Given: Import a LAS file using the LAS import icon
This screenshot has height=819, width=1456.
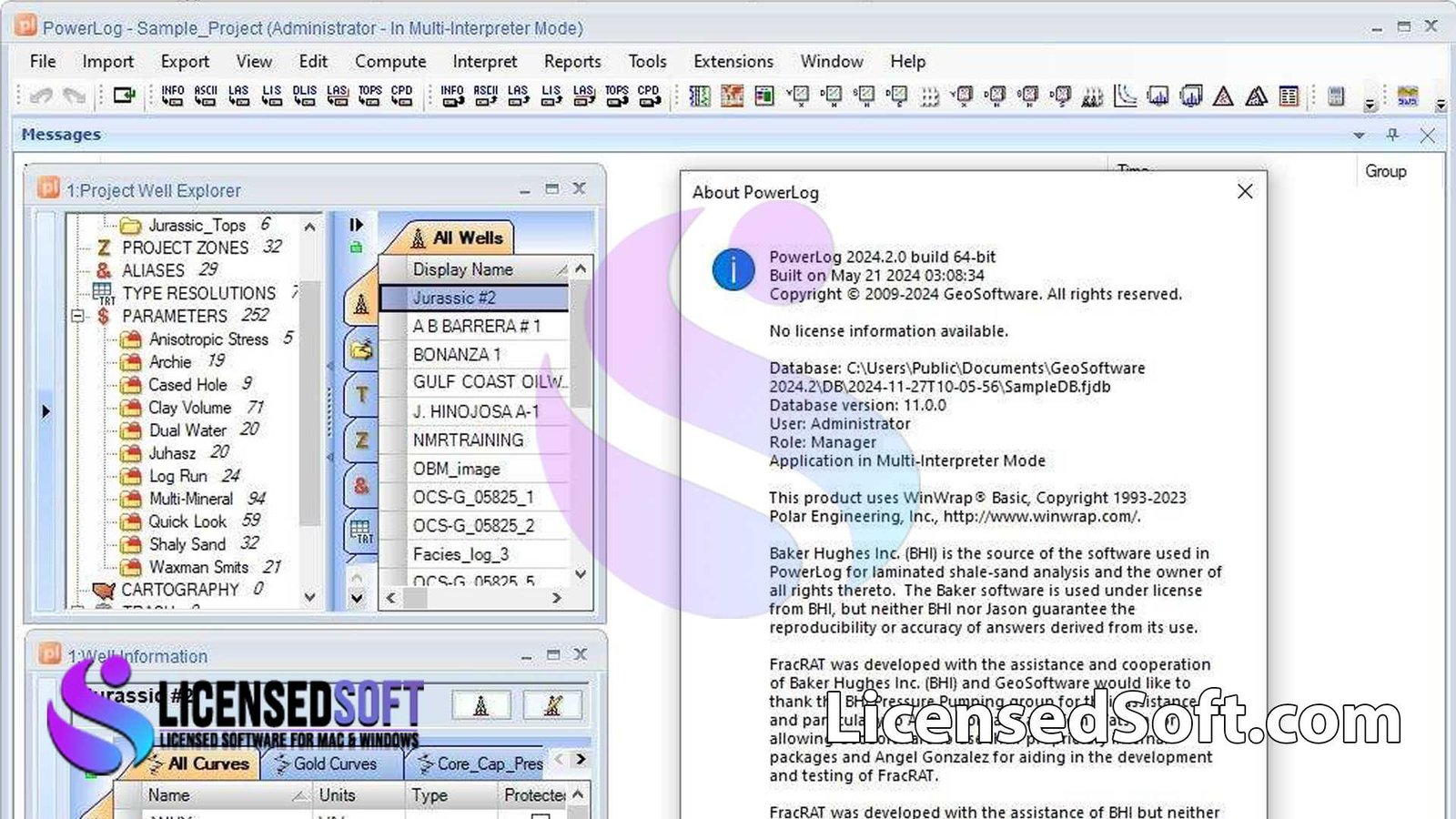Looking at the screenshot, I should (x=240, y=96).
